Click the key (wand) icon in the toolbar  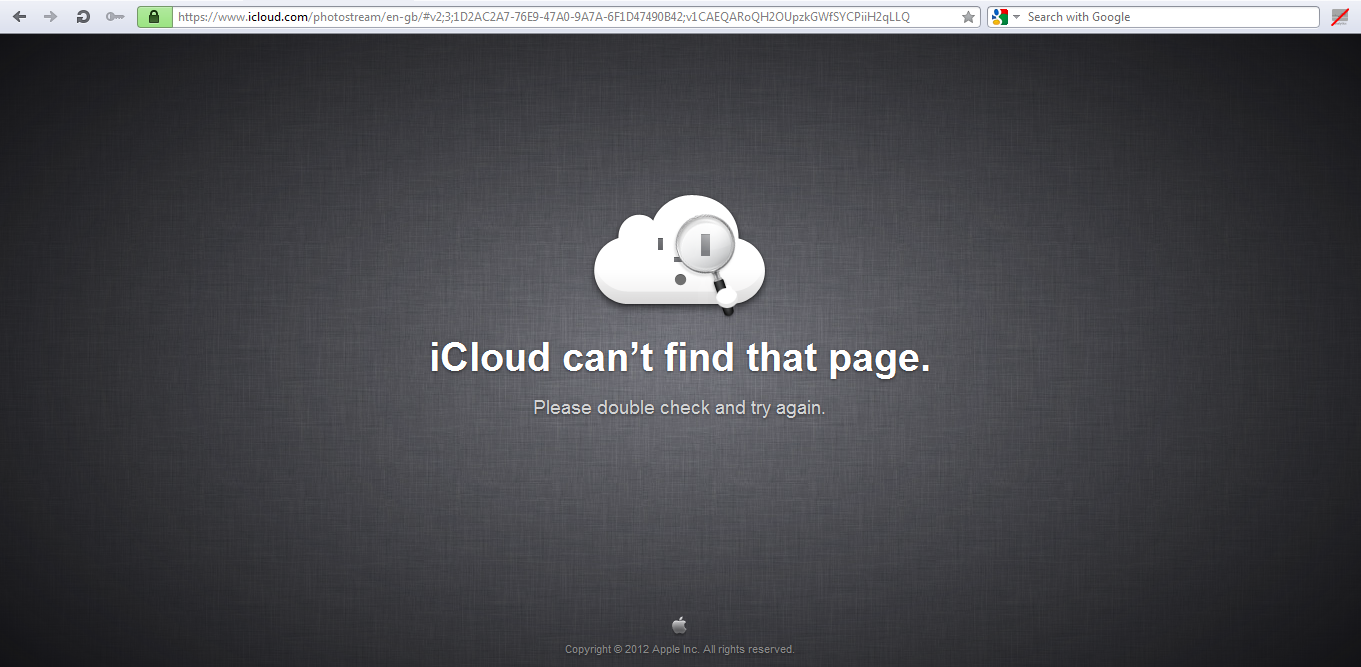(115, 17)
